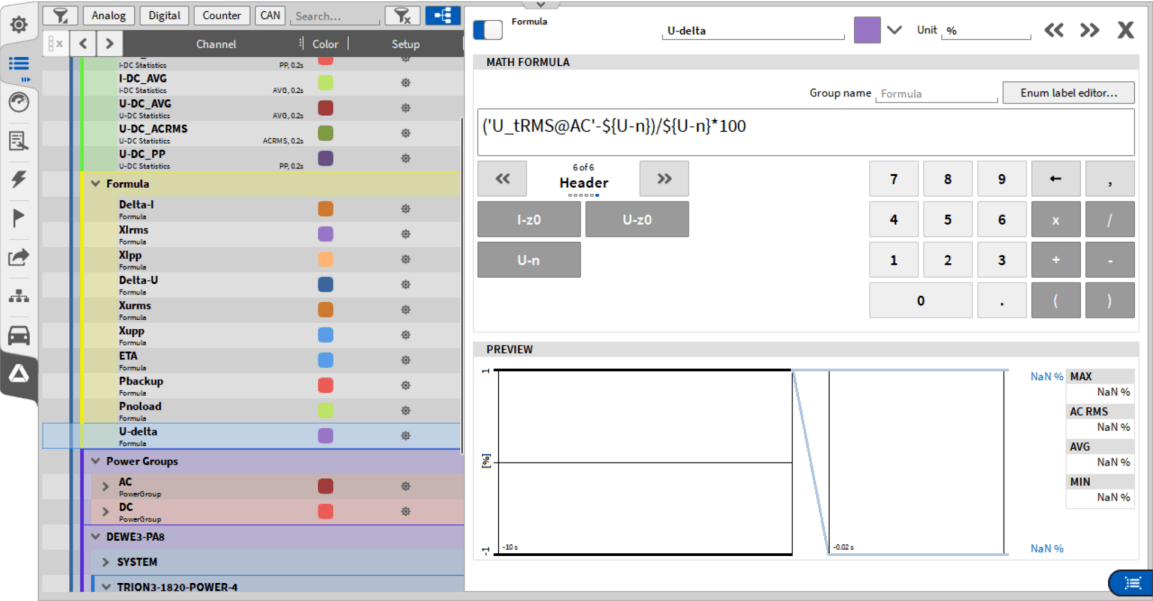1153x601 pixels.
Task: Filter channels by the CAN tab
Action: pyautogui.click(x=269, y=15)
